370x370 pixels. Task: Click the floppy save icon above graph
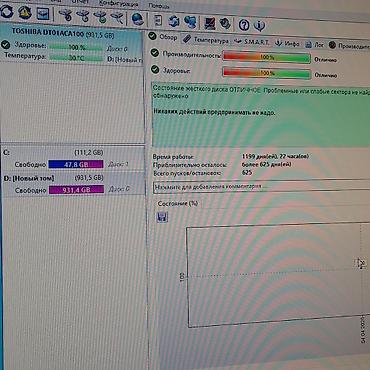click(162, 217)
